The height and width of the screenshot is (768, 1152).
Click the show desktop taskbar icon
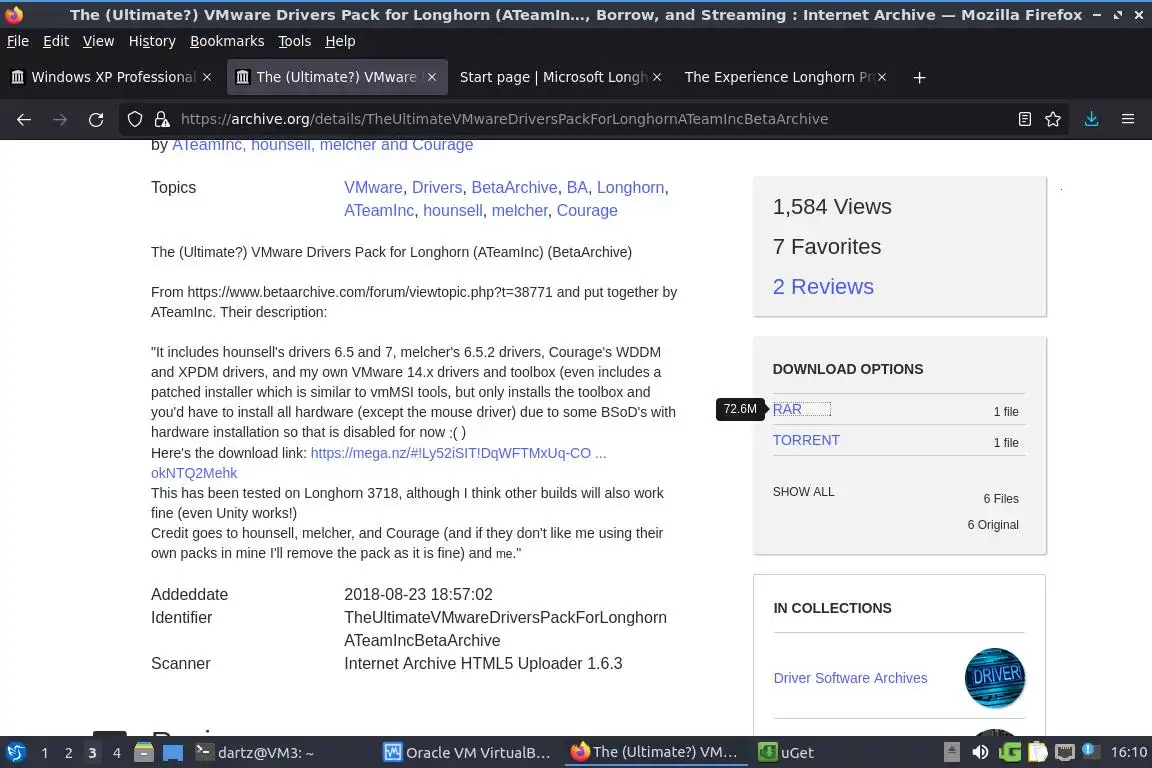tap(173, 752)
